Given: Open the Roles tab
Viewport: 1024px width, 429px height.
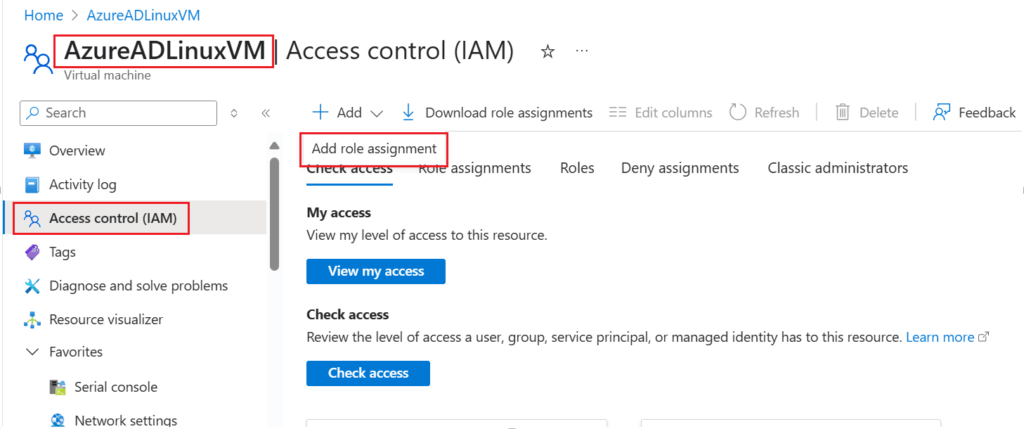Looking at the screenshot, I should pos(577,168).
